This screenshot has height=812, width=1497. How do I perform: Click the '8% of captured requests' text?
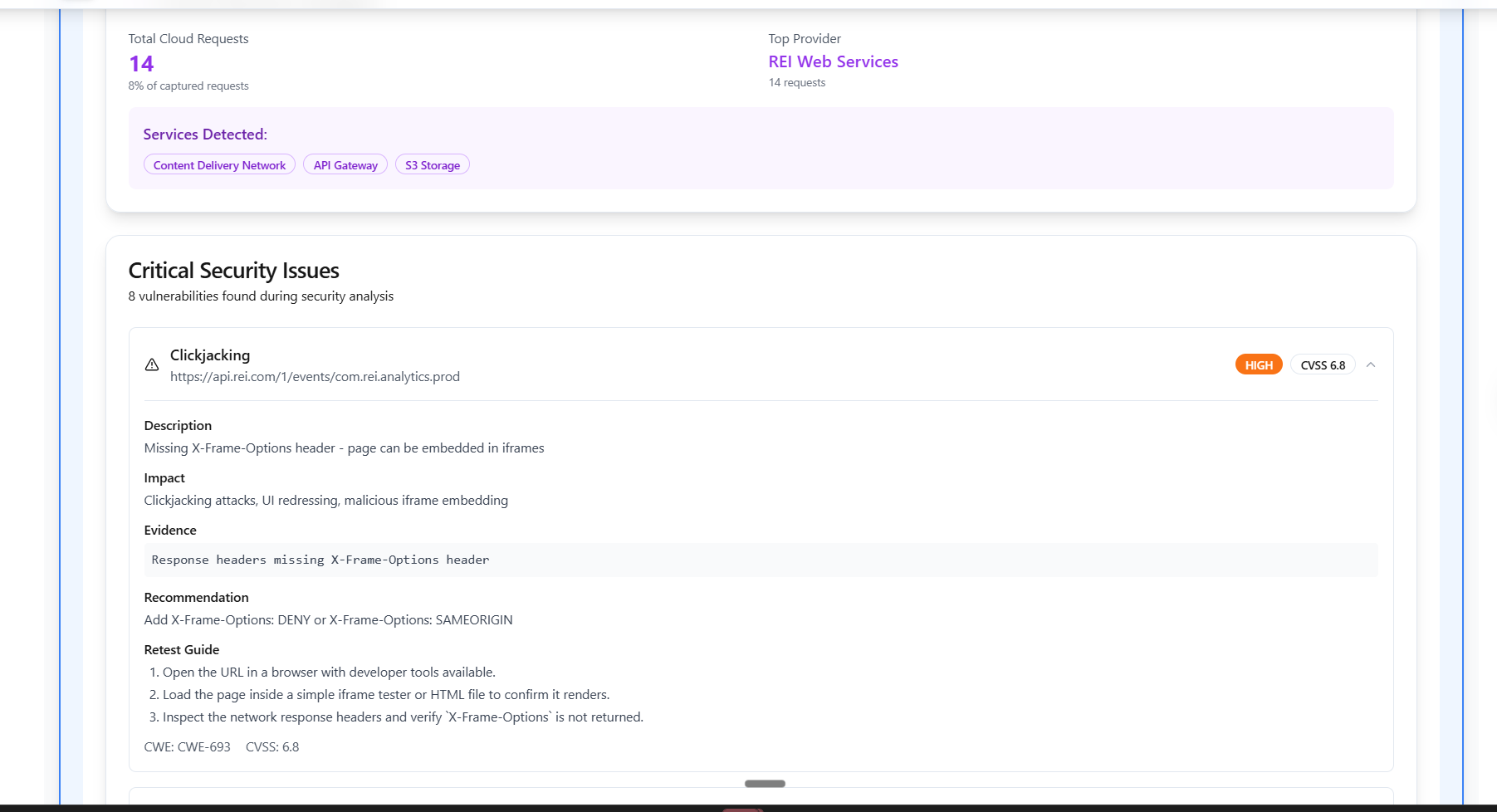click(188, 86)
